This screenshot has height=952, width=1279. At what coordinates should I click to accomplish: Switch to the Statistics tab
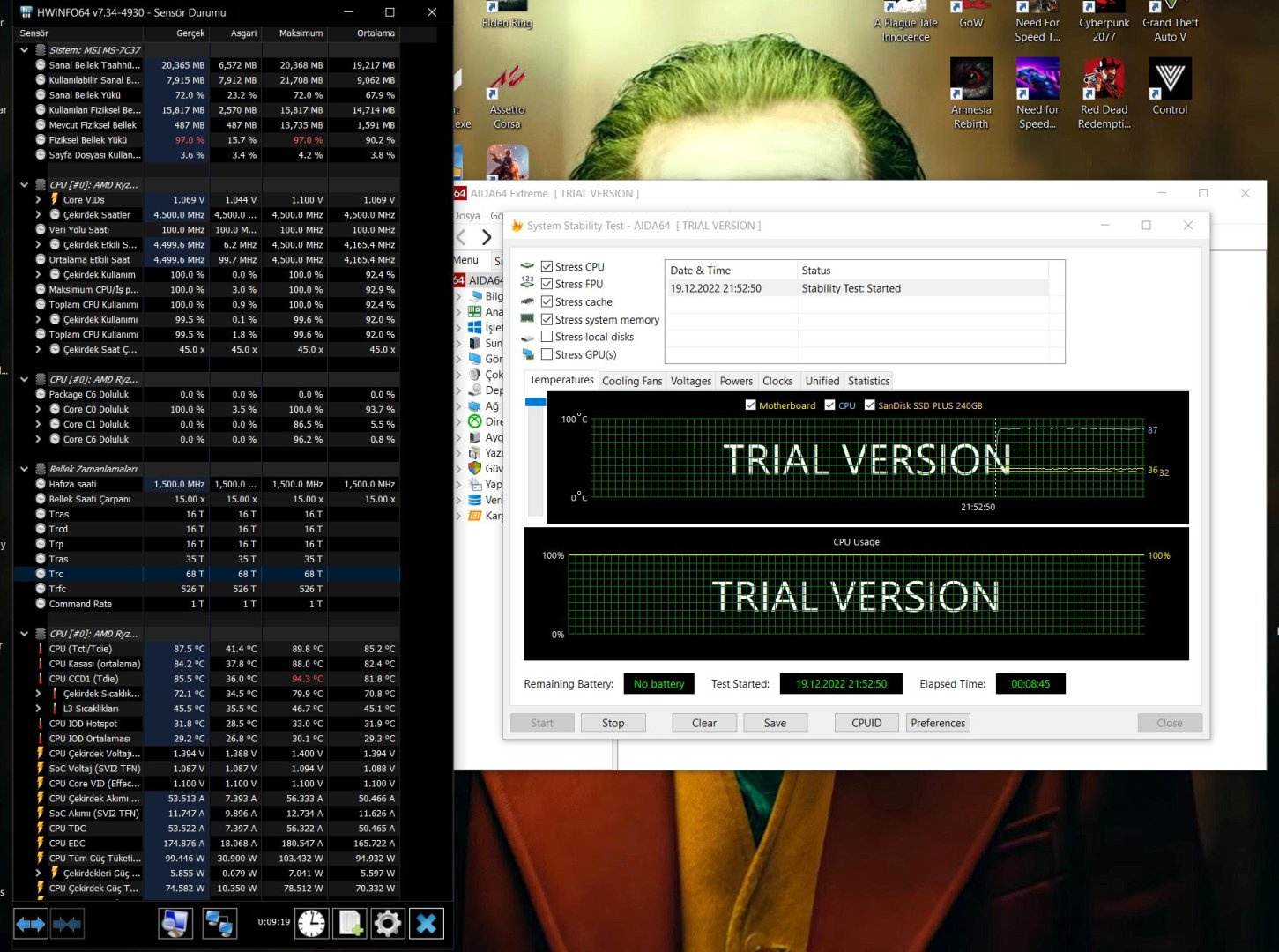869,381
